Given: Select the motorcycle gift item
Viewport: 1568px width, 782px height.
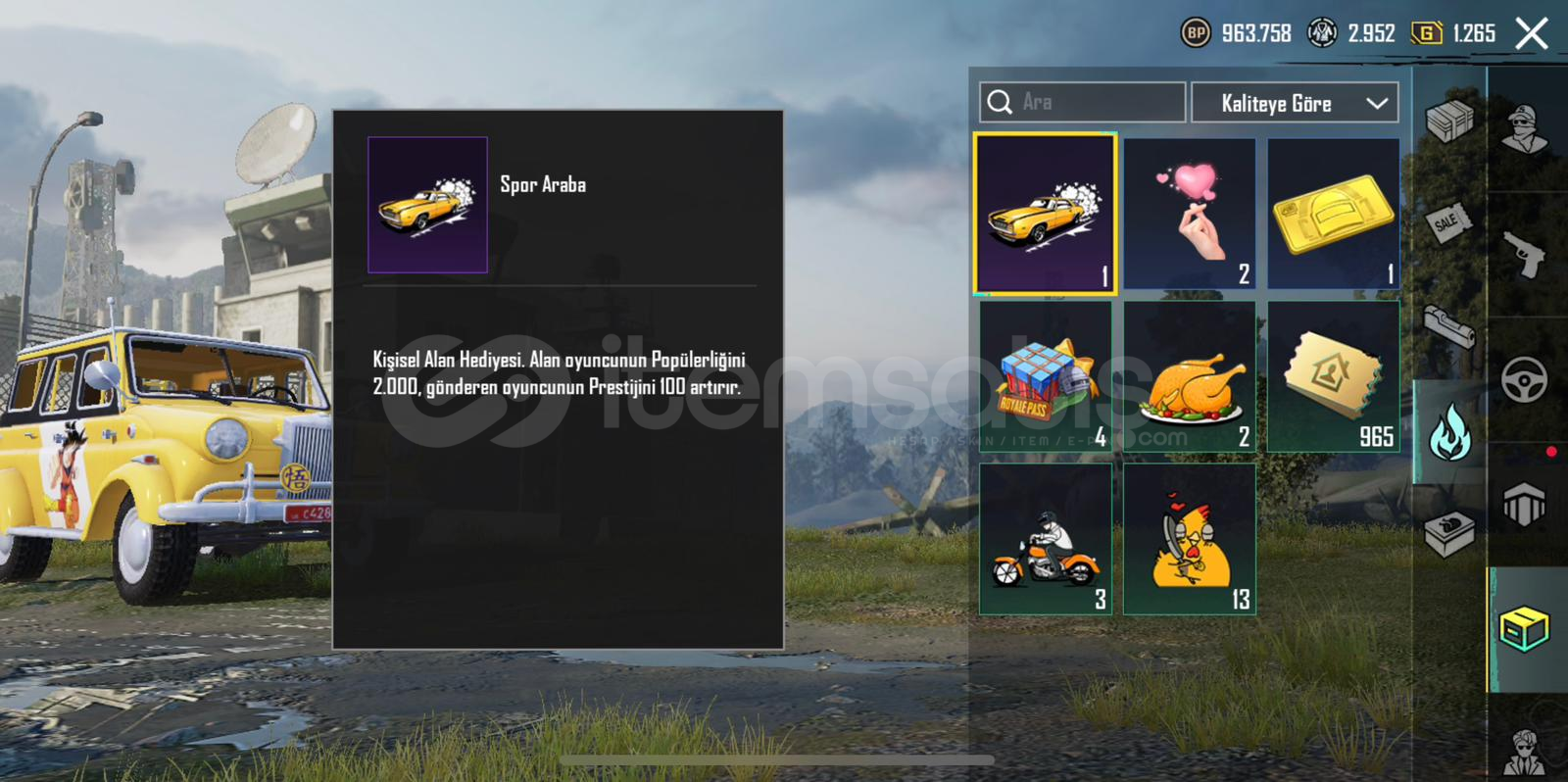Looking at the screenshot, I should [1045, 539].
